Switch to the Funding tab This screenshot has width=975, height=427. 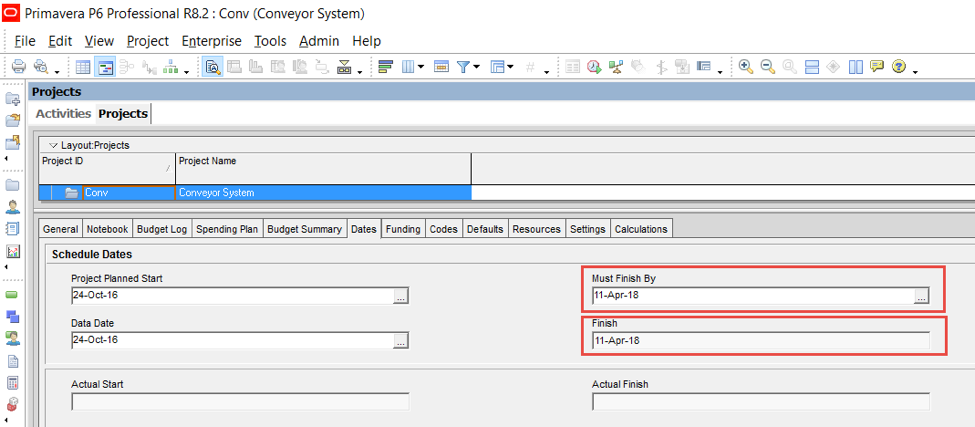tap(403, 229)
